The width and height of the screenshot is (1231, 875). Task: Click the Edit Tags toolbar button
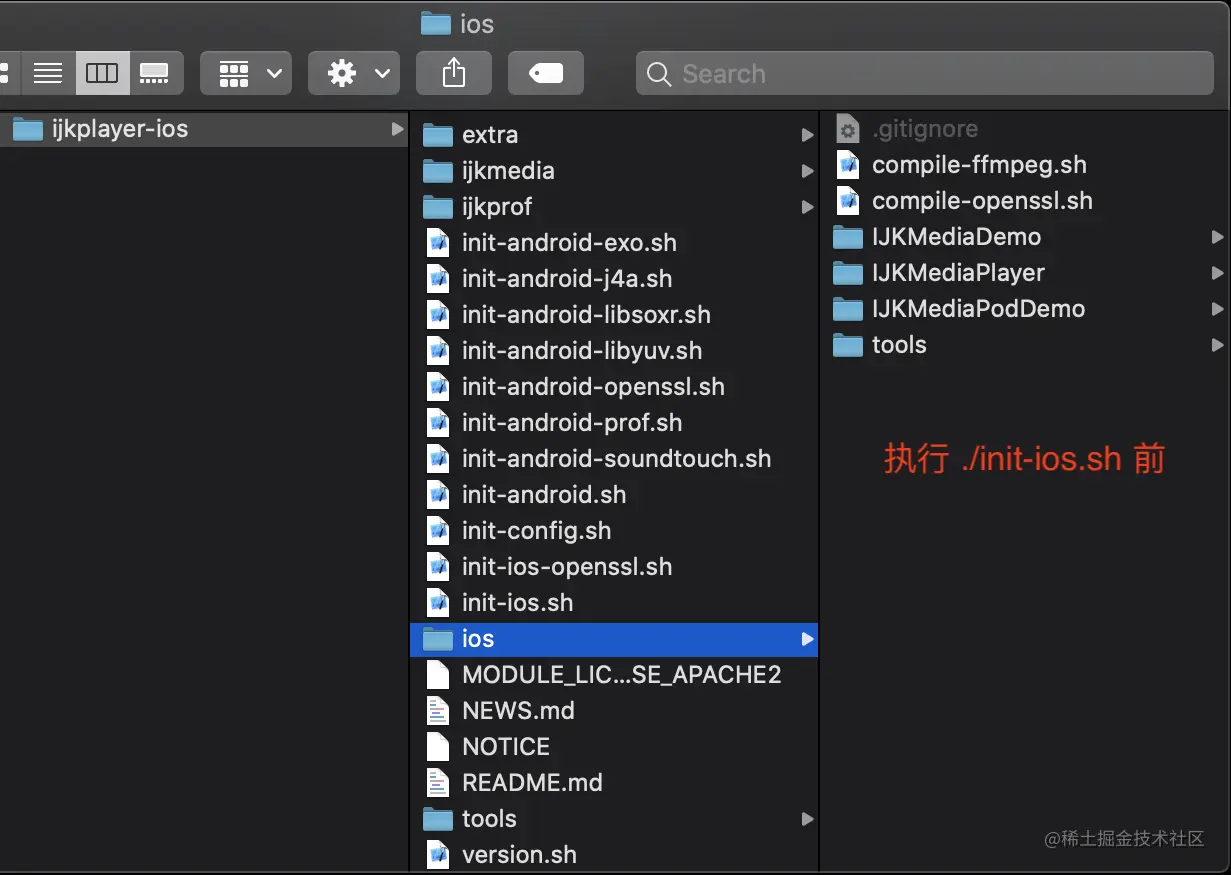[x=546, y=73]
